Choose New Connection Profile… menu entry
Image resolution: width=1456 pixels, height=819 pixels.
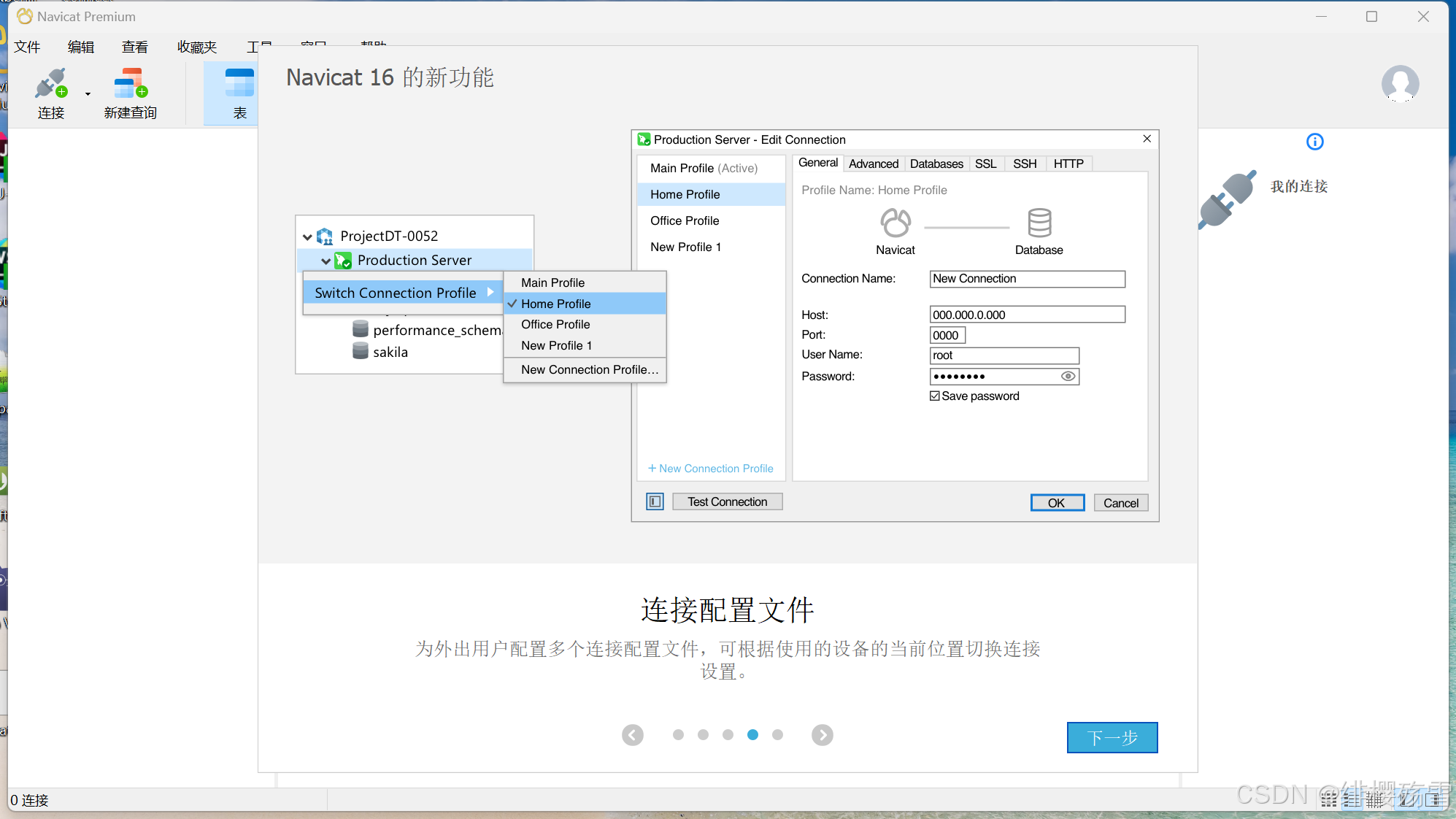tap(585, 369)
